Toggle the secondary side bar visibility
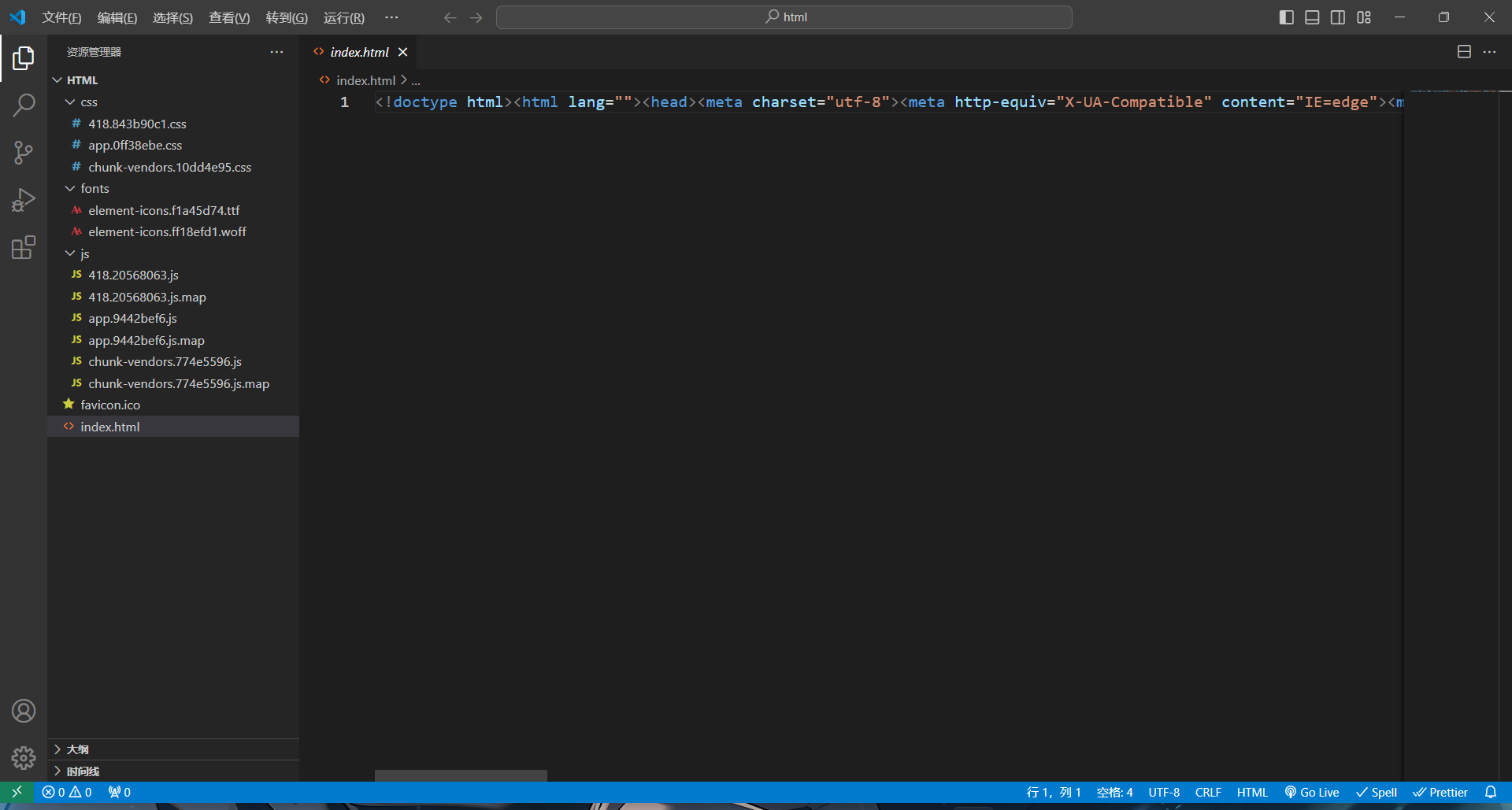Image resolution: width=1512 pixels, height=810 pixels. tap(1338, 17)
